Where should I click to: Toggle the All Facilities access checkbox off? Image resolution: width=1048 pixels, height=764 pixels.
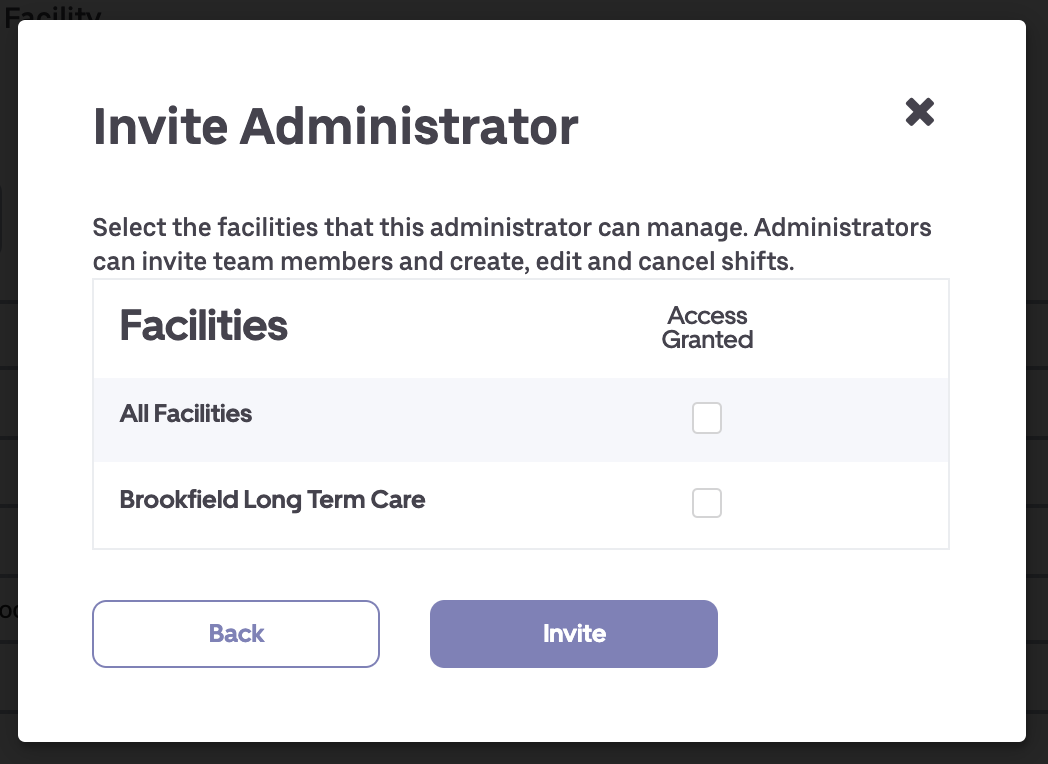pos(707,418)
